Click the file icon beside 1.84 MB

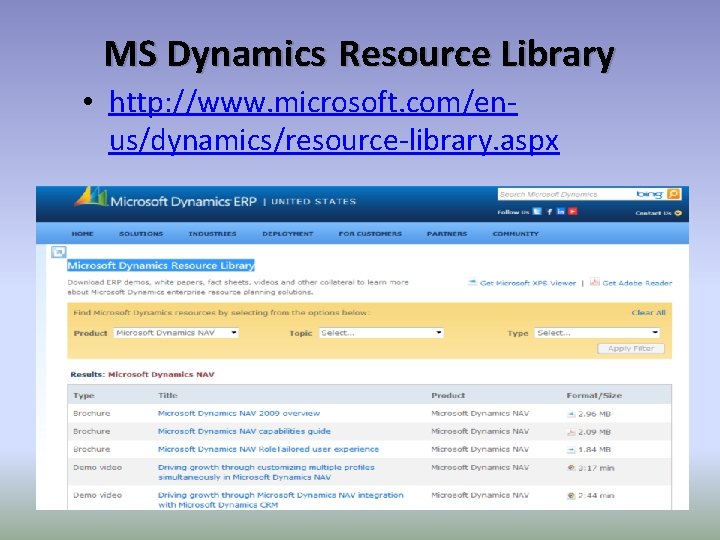571,450
